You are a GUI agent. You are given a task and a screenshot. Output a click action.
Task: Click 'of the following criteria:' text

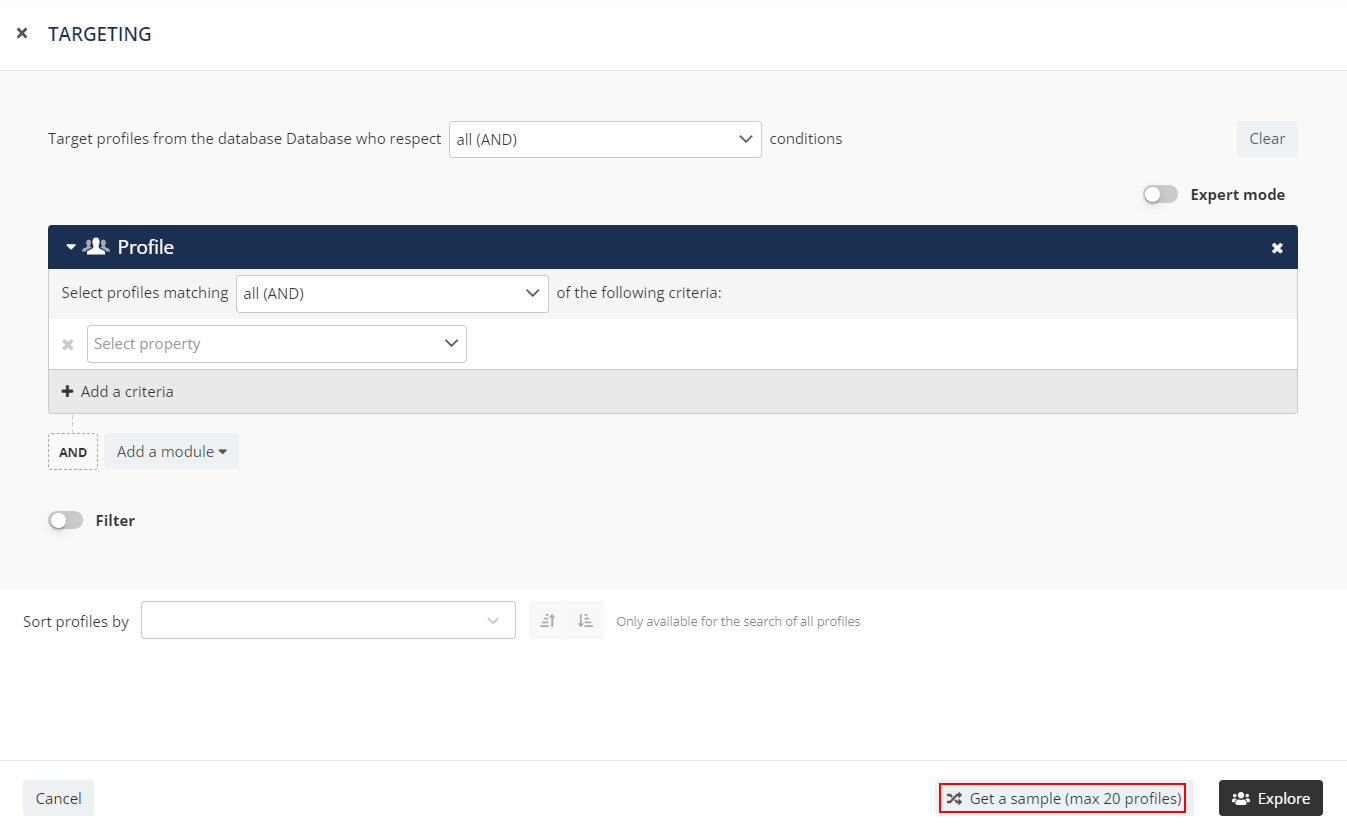point(639,293)
